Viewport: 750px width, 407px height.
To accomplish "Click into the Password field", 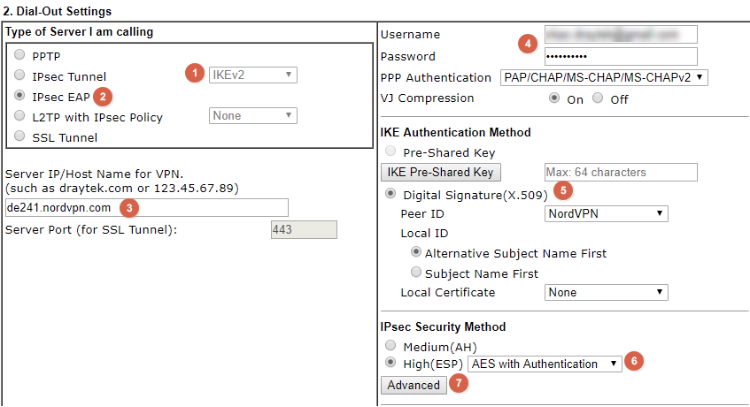I will (621, 56).
